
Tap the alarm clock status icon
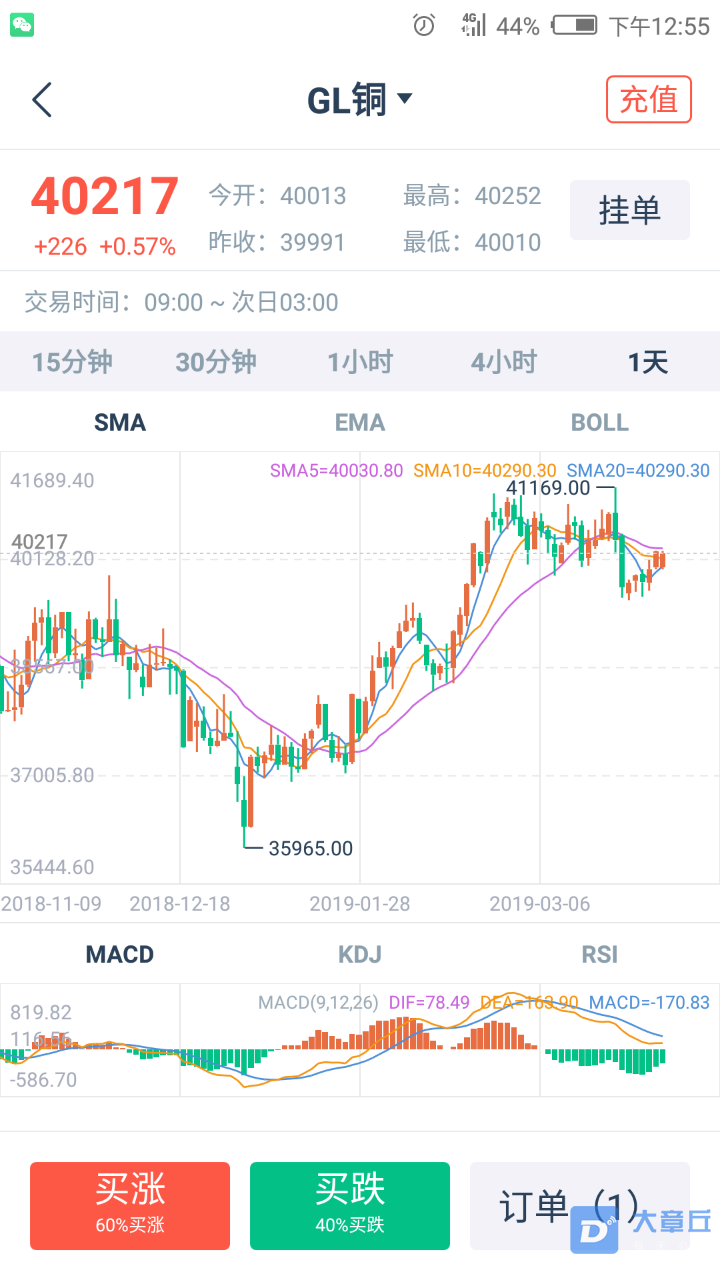(424, 26)
